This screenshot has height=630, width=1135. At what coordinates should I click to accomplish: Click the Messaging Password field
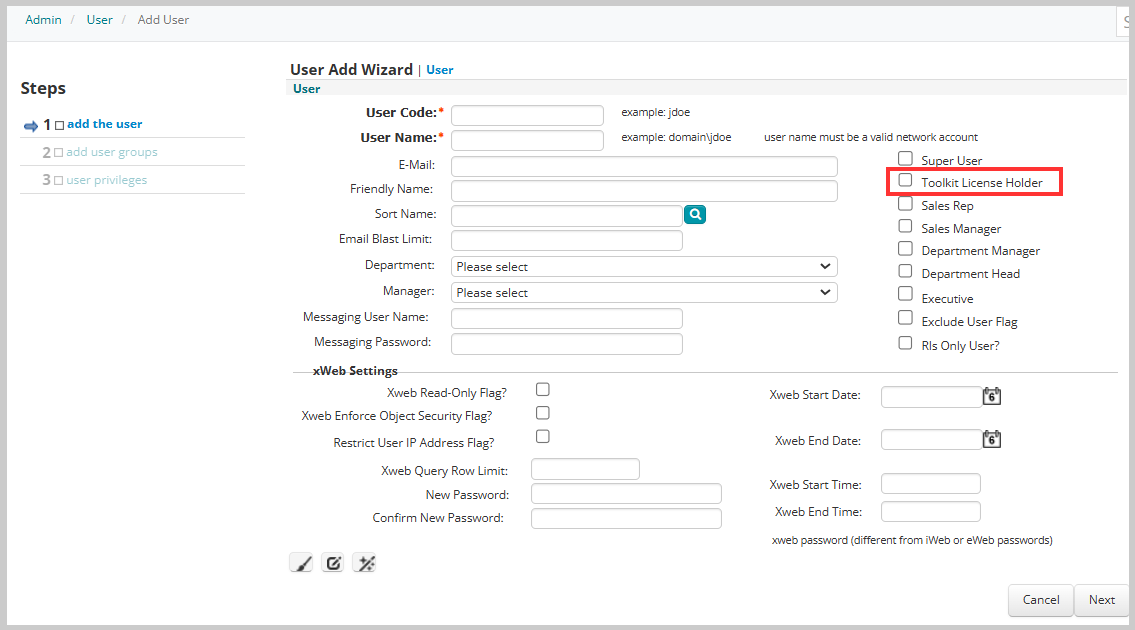pos(567,344)
